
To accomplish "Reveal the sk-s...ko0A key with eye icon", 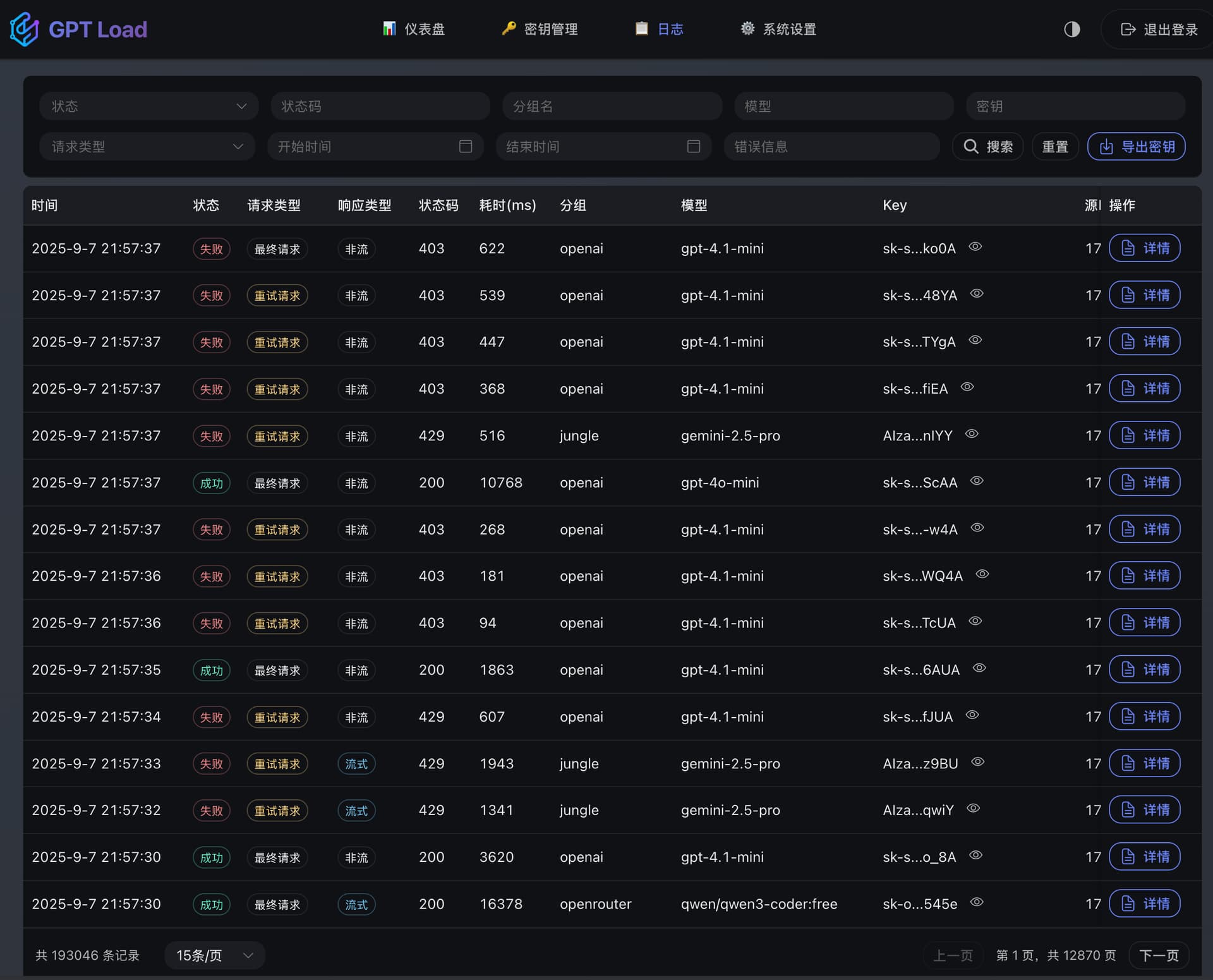I will (x=975, y=247).
